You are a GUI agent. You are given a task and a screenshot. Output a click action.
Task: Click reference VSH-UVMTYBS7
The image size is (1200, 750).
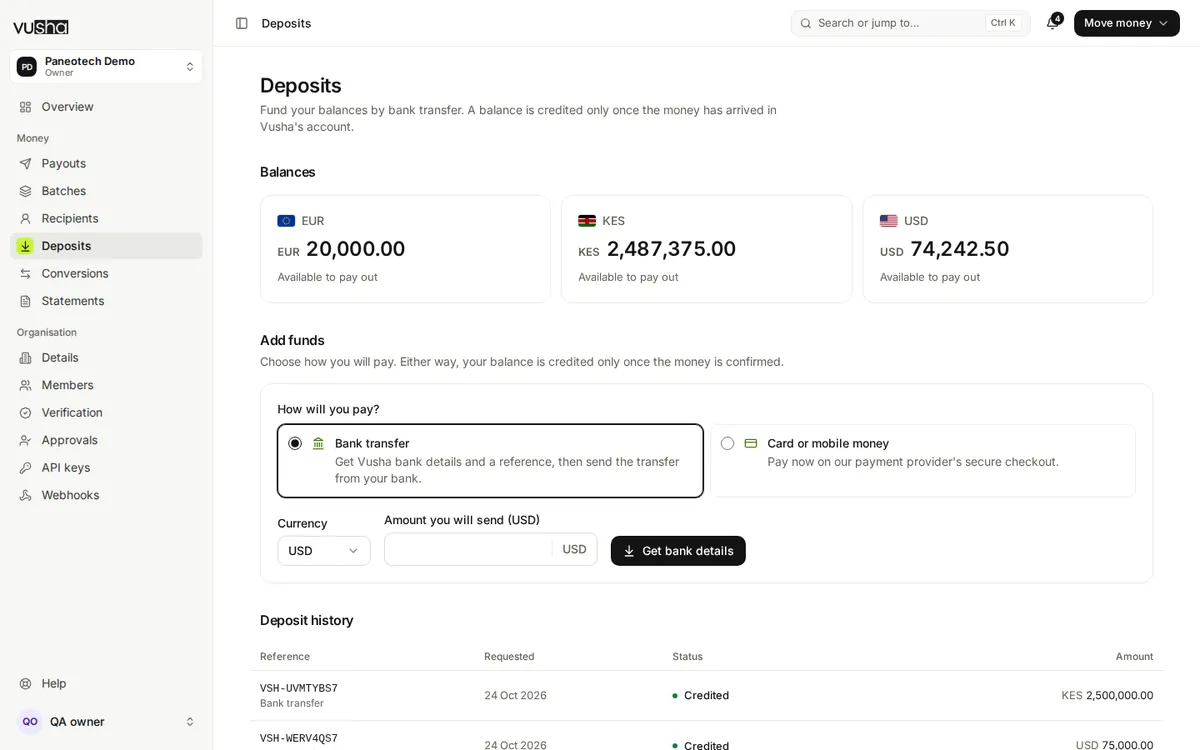point(299,688)
